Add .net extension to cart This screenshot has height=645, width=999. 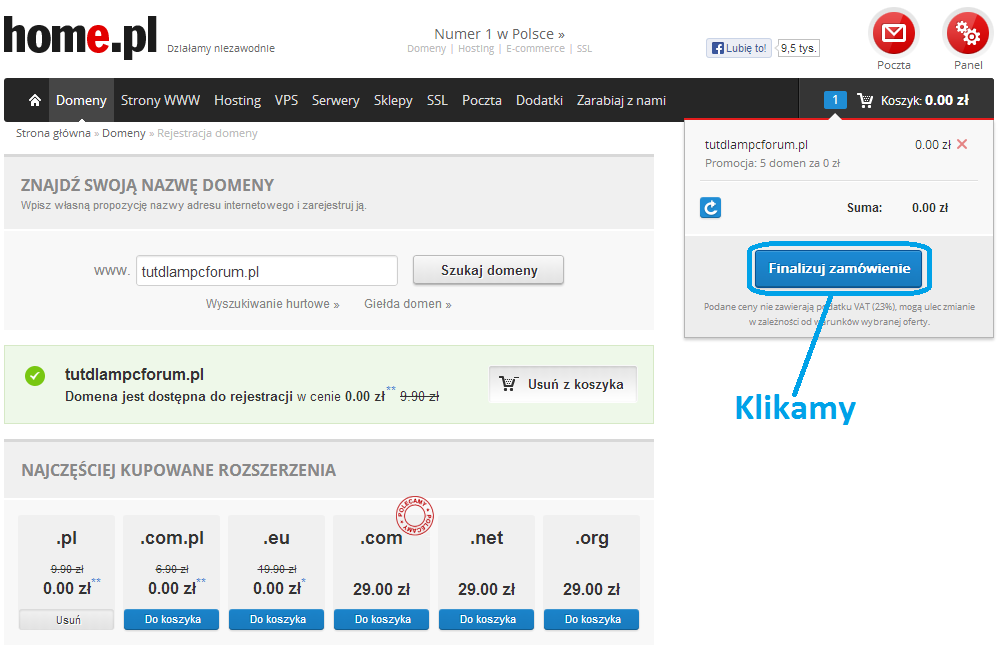coord(487,620)
